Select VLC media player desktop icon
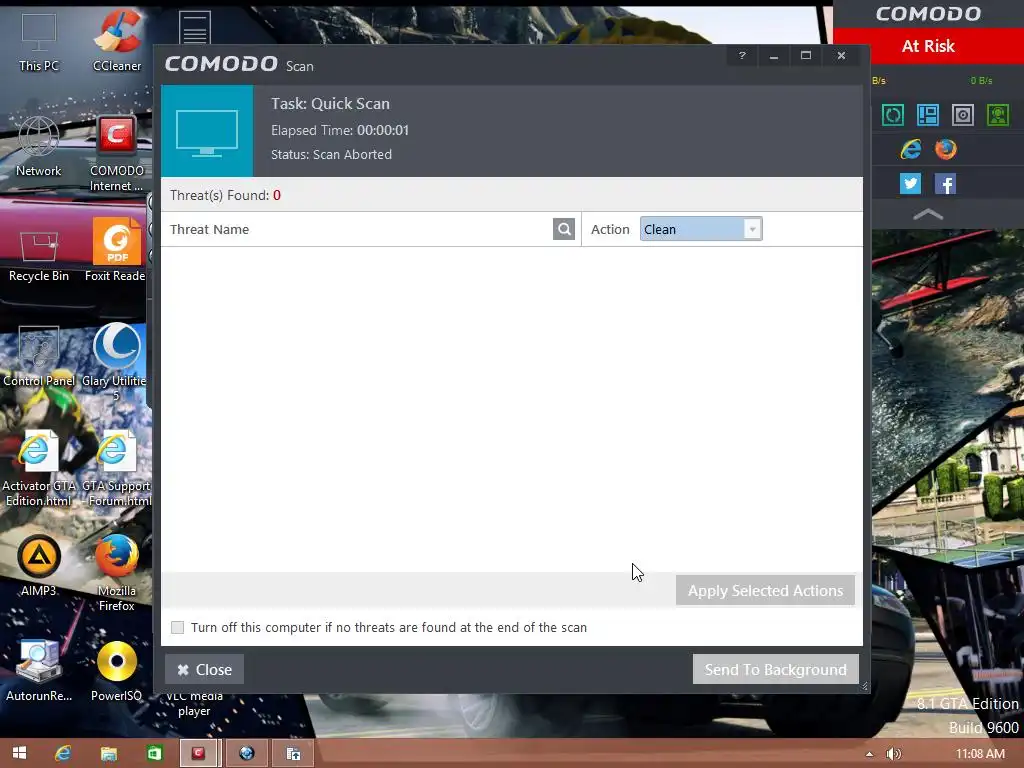Screen dimensions: 1024x768 click(194, 704)
